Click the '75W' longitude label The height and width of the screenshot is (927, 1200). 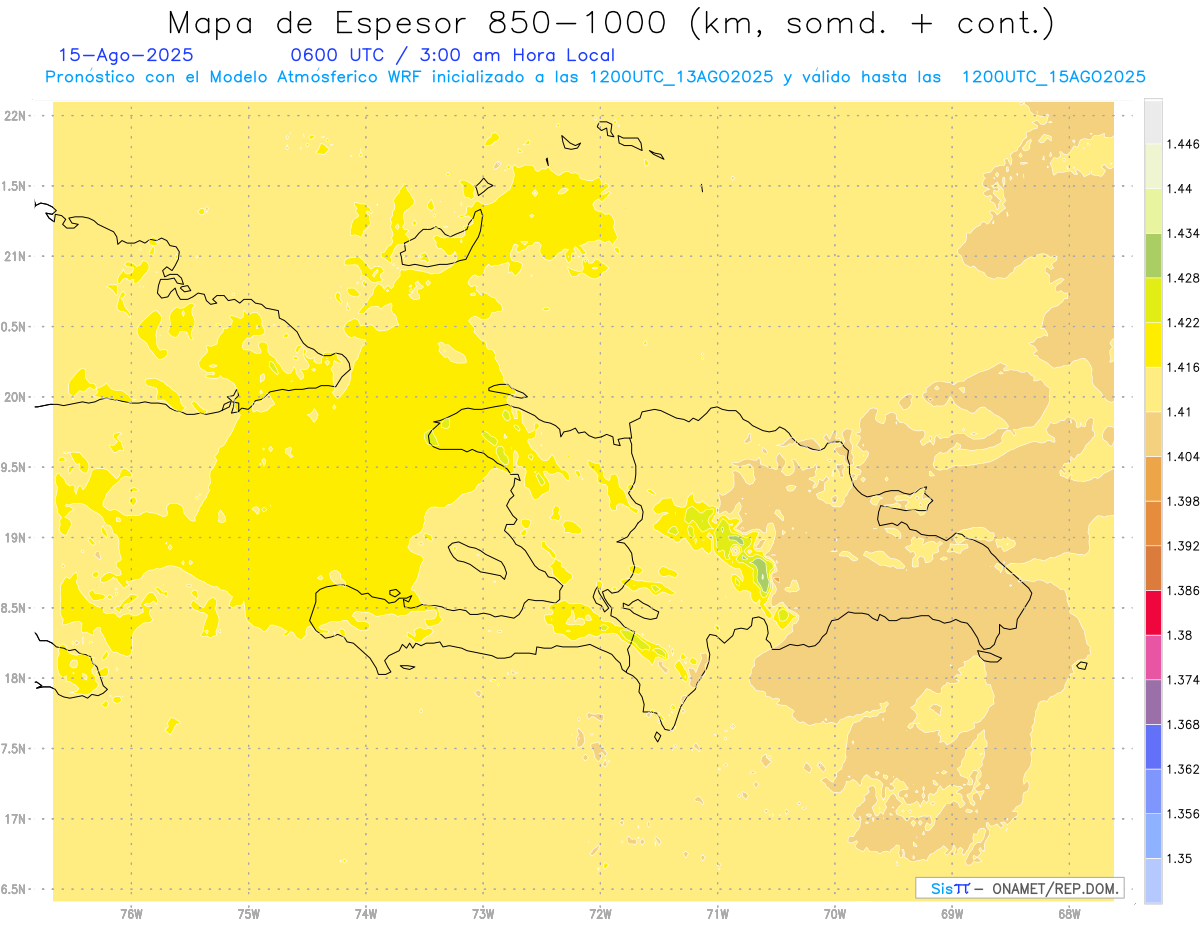(x=248, y=914)
